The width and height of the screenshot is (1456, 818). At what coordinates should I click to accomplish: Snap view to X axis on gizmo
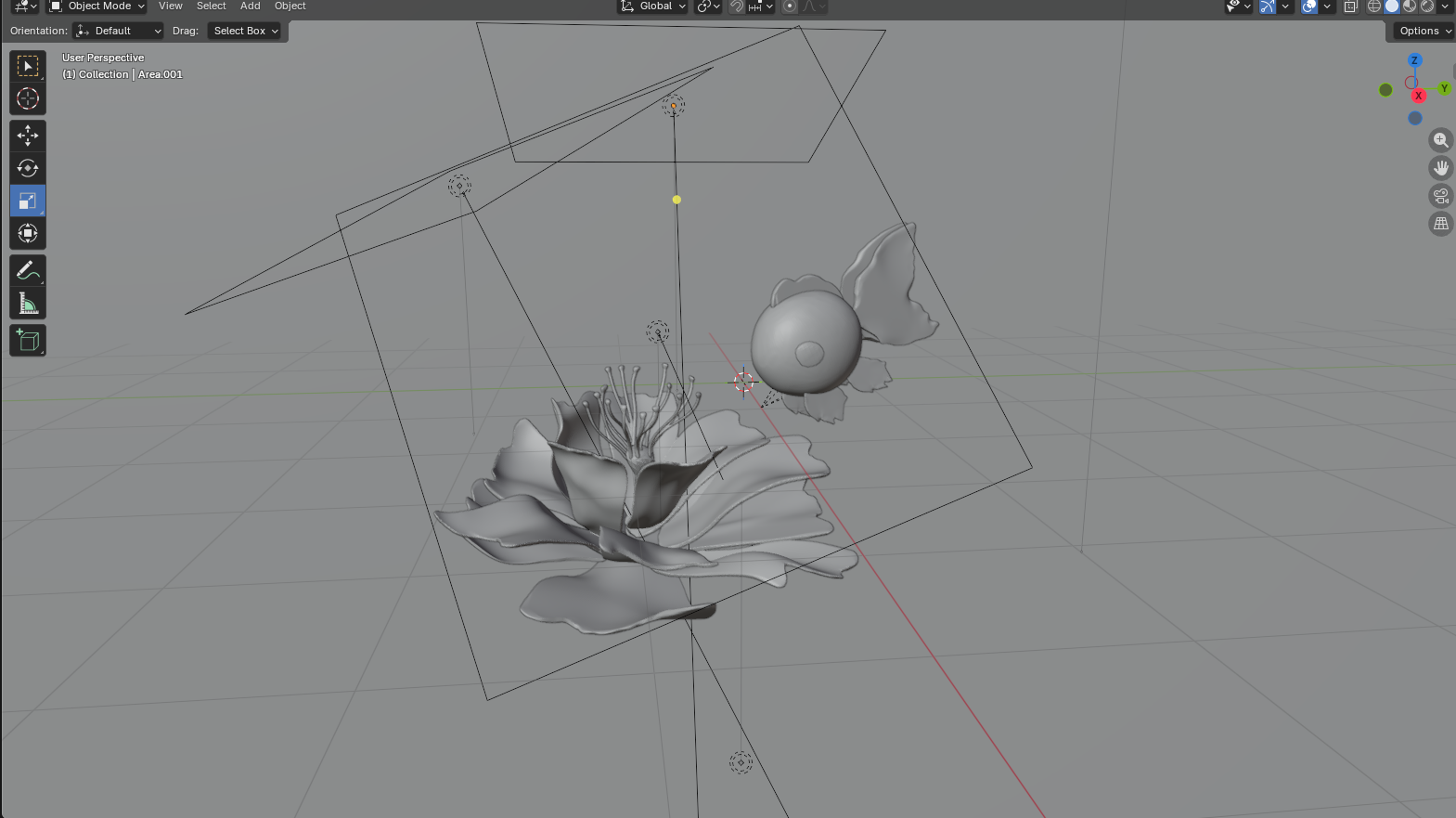tap(1418, 96)
